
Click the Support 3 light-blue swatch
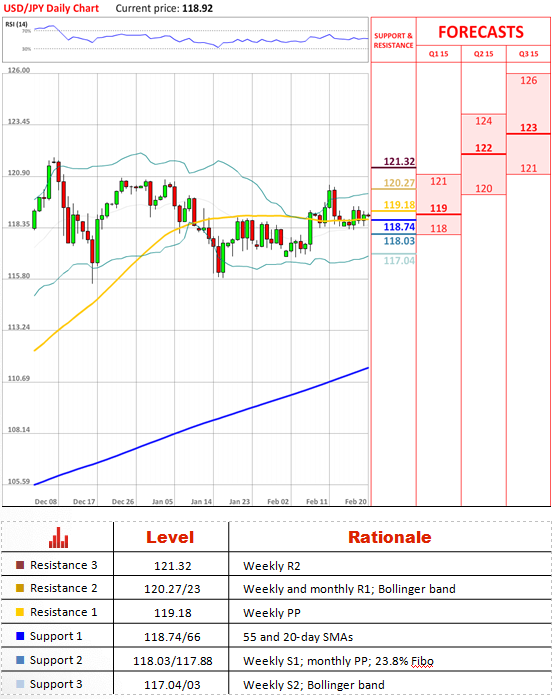pos(20,684)
